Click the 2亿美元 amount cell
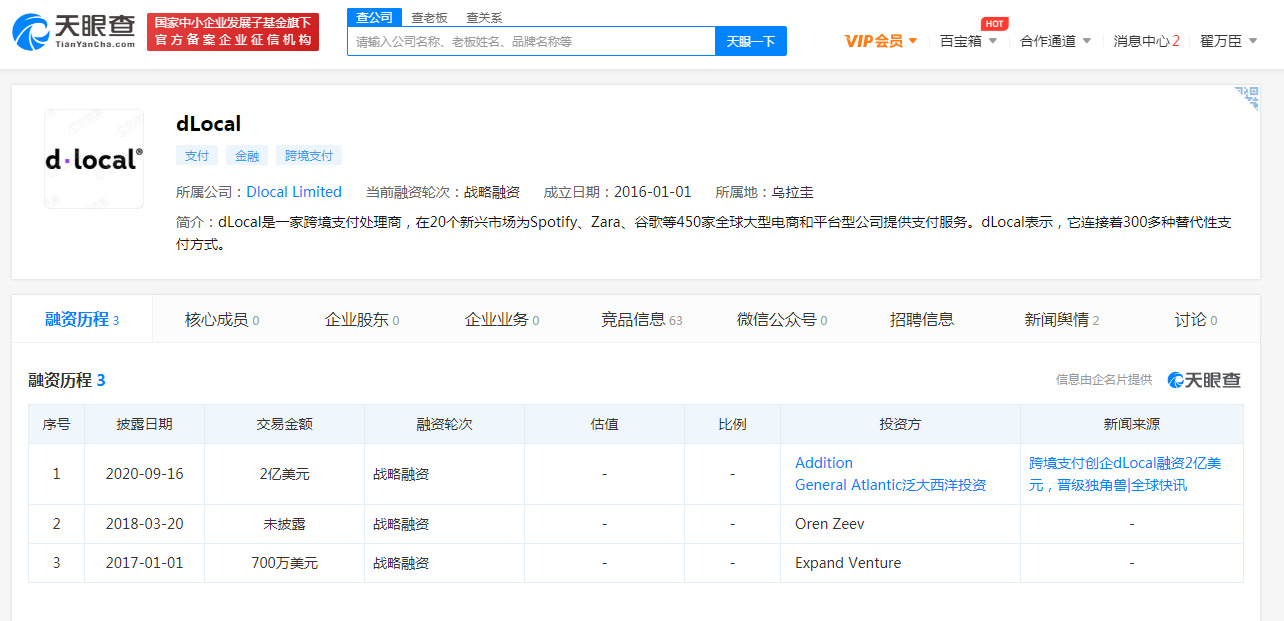The image size is (1284, 621). tap(285, 474)
